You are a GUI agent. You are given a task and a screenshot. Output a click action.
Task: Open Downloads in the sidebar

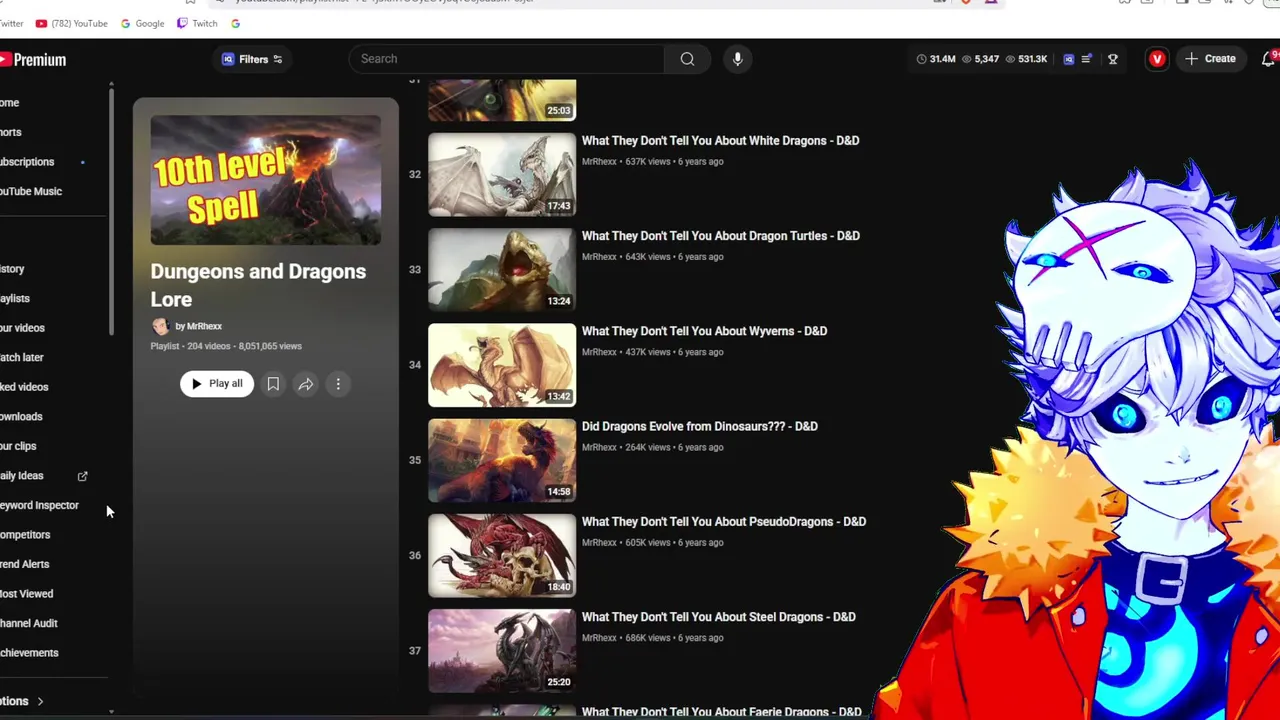click(x=21, y=416)
